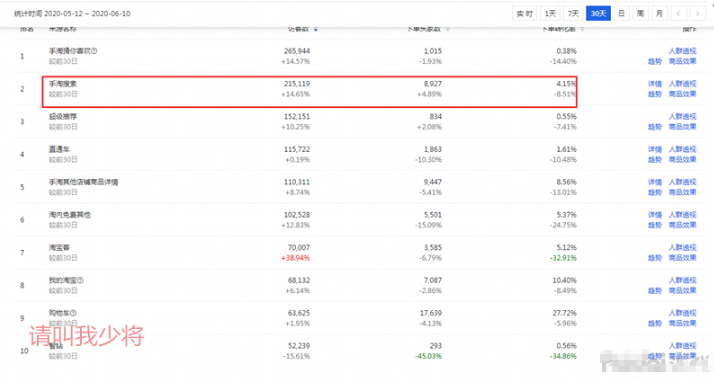Open 趋势 for 直通车 row
This screenshot has width=714, height=385.
tap(655, 160)
